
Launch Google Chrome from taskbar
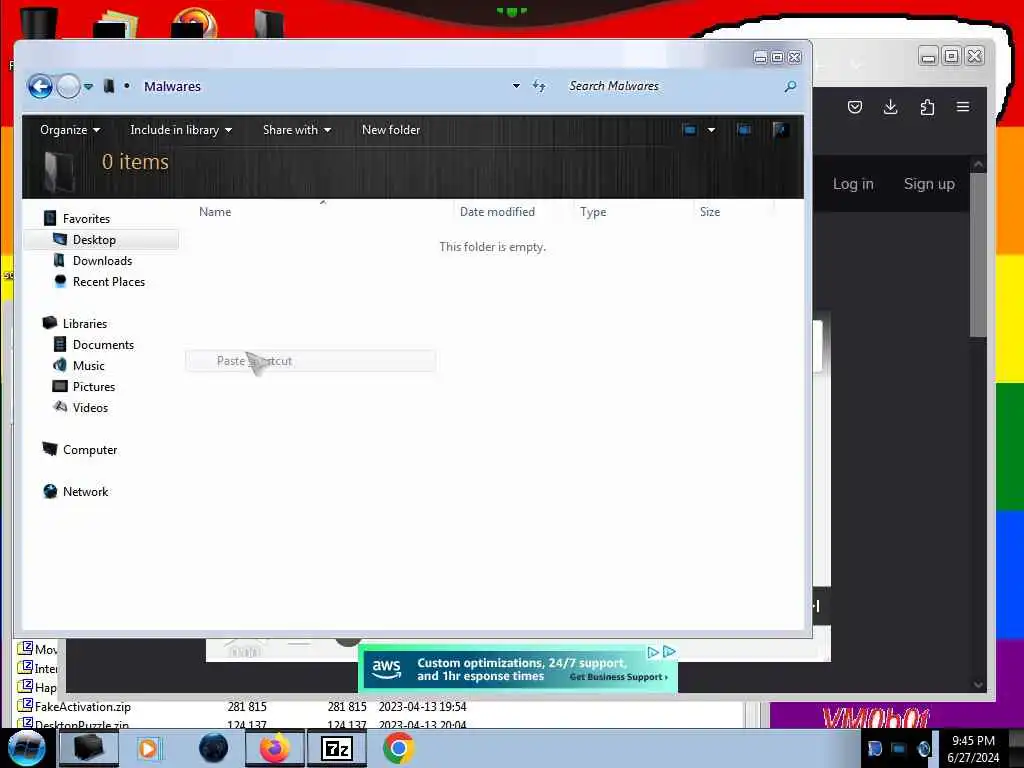click(398, 748)
